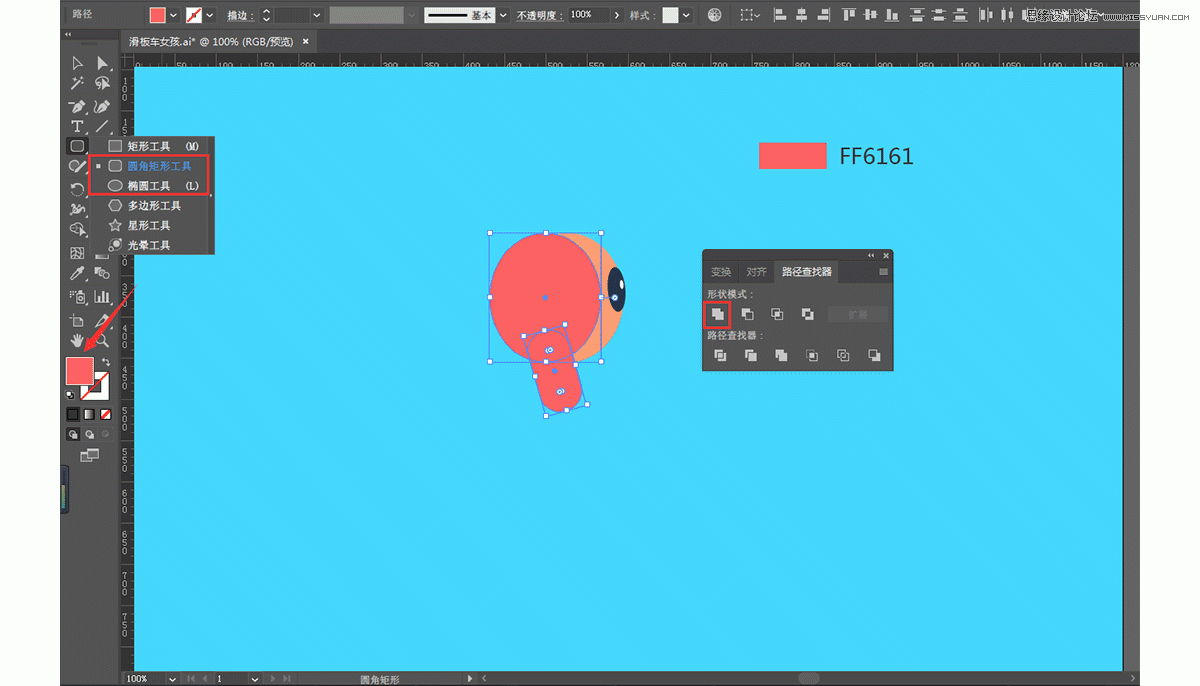Expand the stroke weight dropdown

[x=317, y=15]
